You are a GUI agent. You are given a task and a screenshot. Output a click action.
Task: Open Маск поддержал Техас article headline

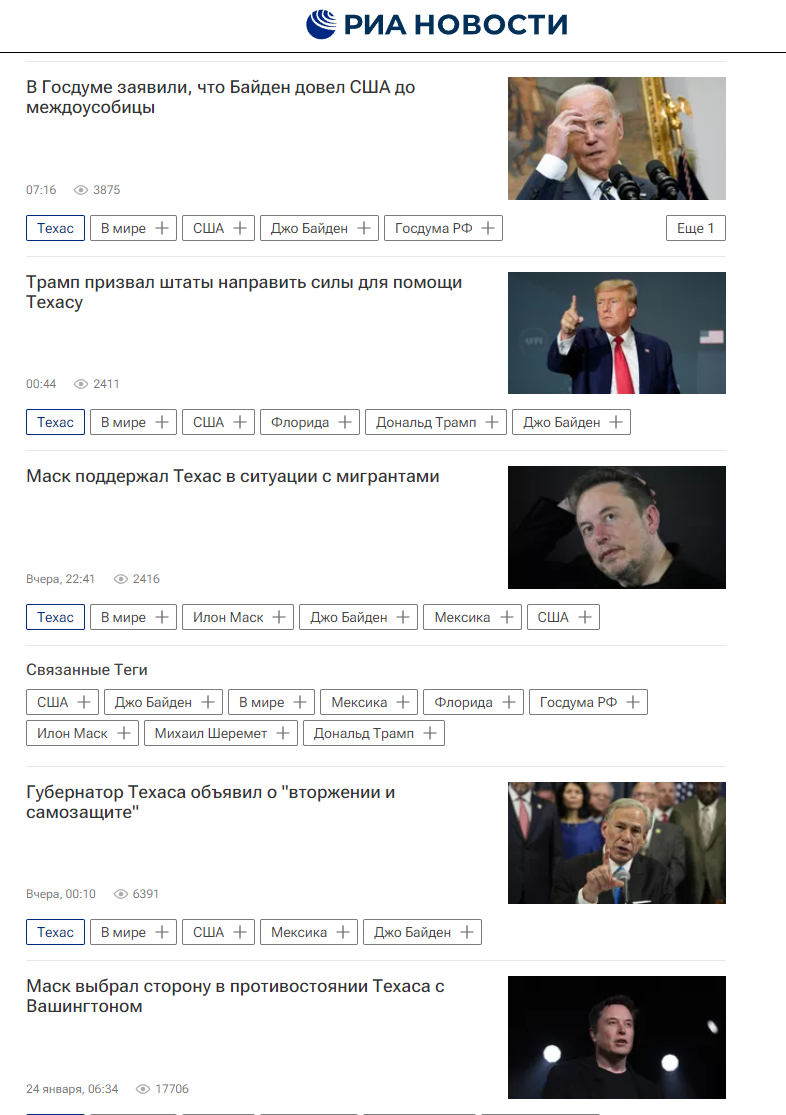coord(233,476)
